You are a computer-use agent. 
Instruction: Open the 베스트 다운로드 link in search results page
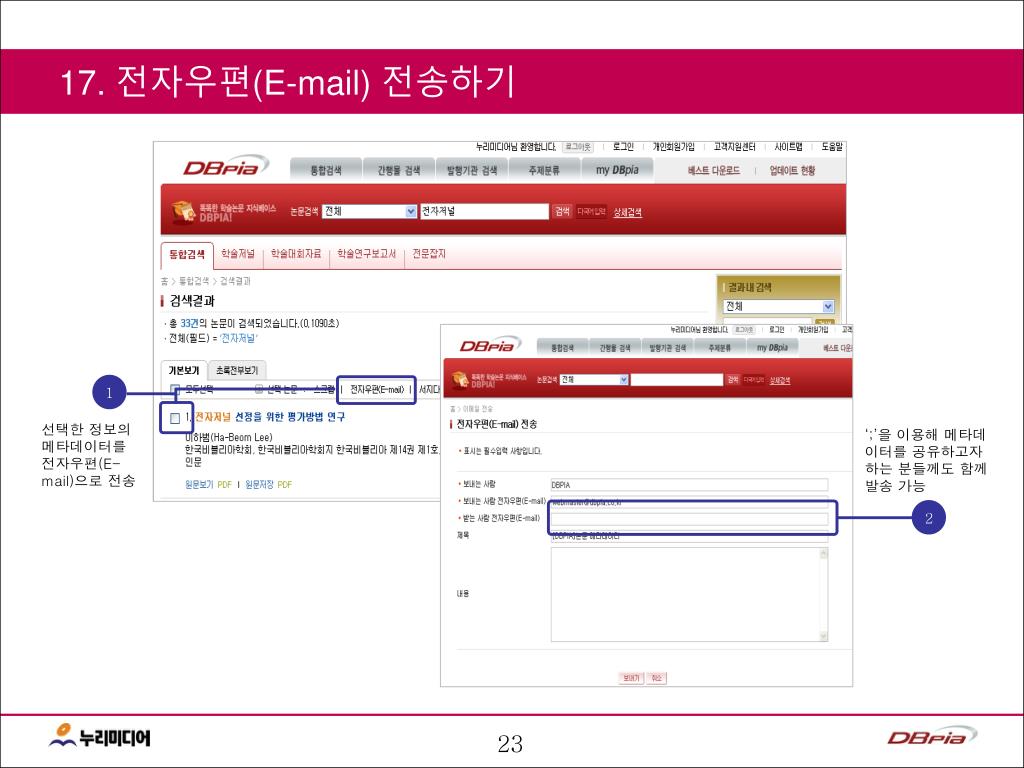point(714,170)
